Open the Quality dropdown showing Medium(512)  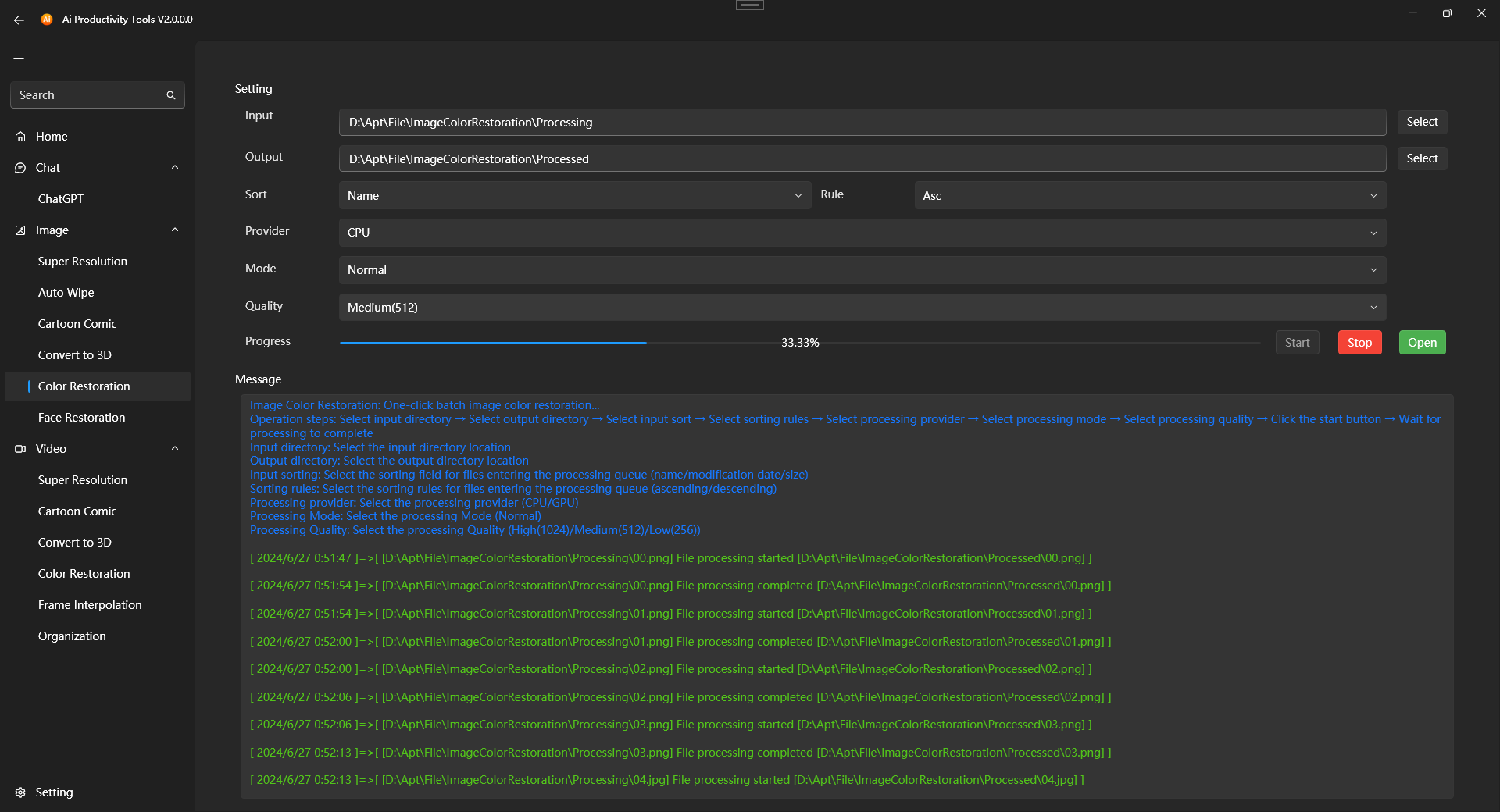(x=862, y=308)
